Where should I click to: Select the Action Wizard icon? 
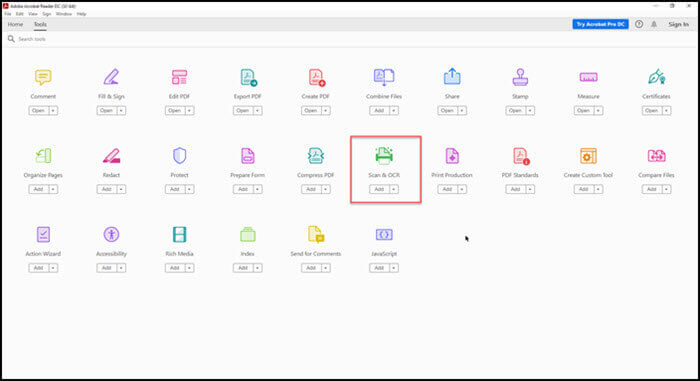43,234
